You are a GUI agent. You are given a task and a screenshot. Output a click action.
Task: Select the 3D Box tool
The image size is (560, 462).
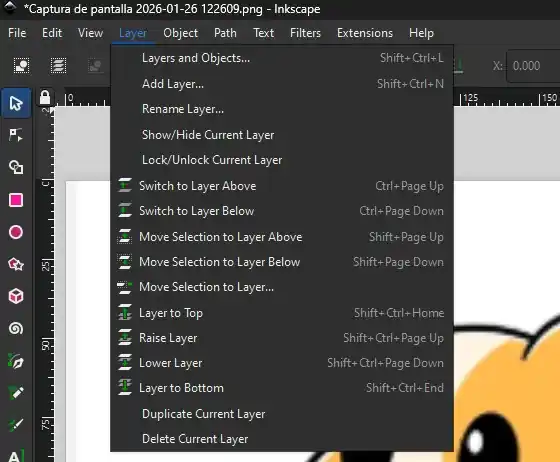[16, 296]
